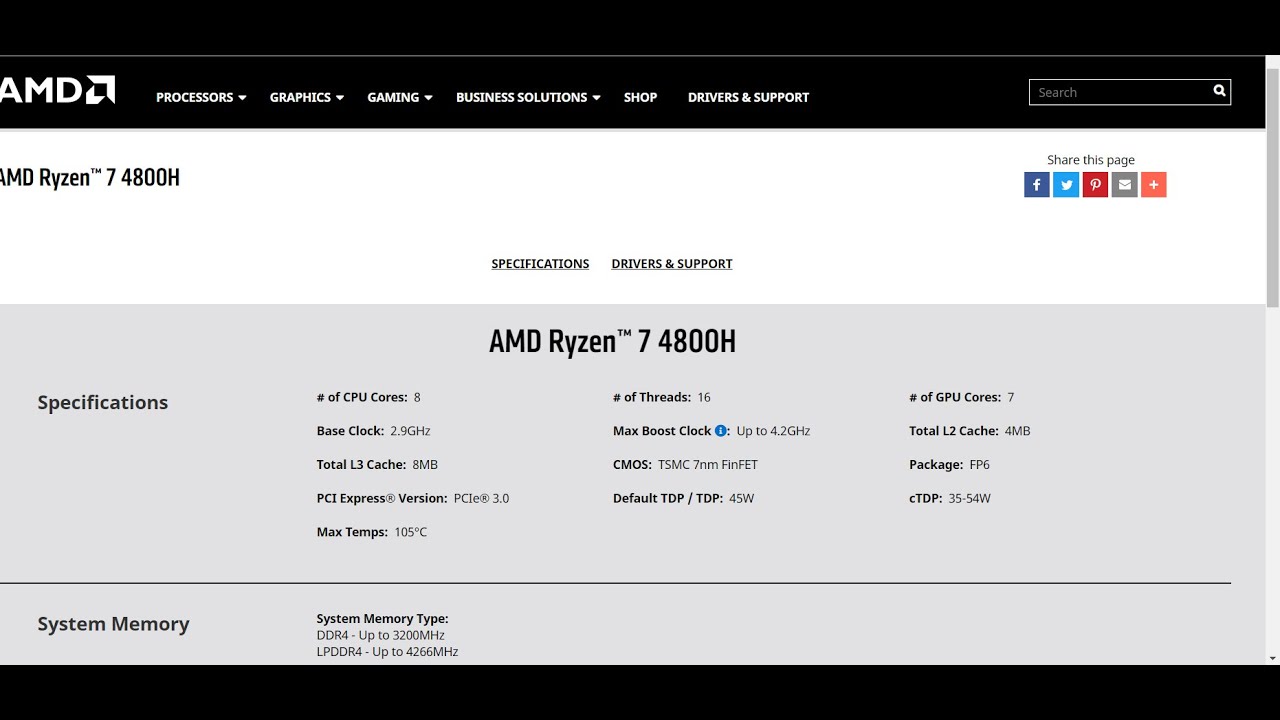Select 'Total L2 Cache: 4MB' text
The image size is (1280, 720).
(x=970, y=431)
